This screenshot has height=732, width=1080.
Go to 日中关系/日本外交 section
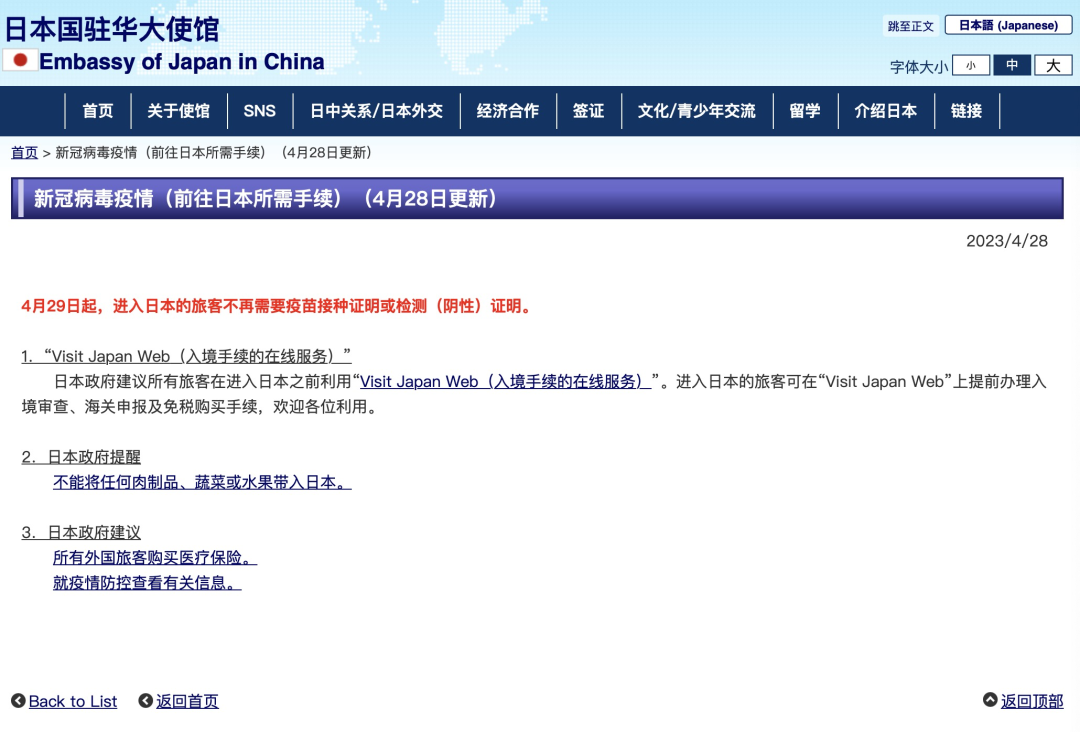pos(376,111)
